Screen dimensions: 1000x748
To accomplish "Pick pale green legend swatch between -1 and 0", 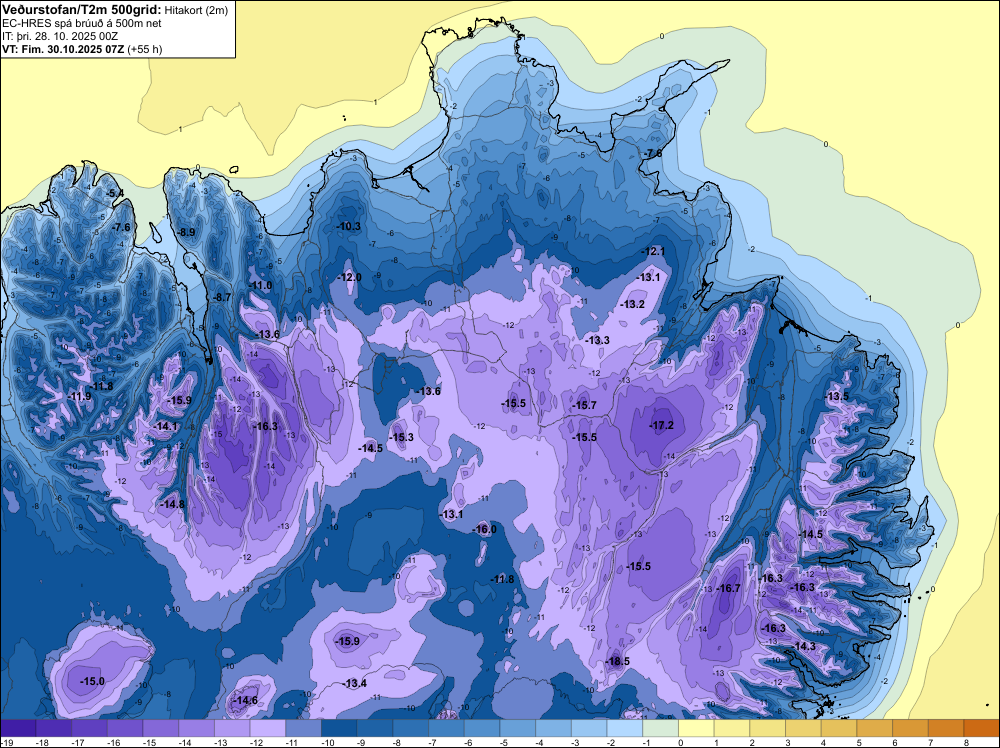I will [x=661, y=728].
